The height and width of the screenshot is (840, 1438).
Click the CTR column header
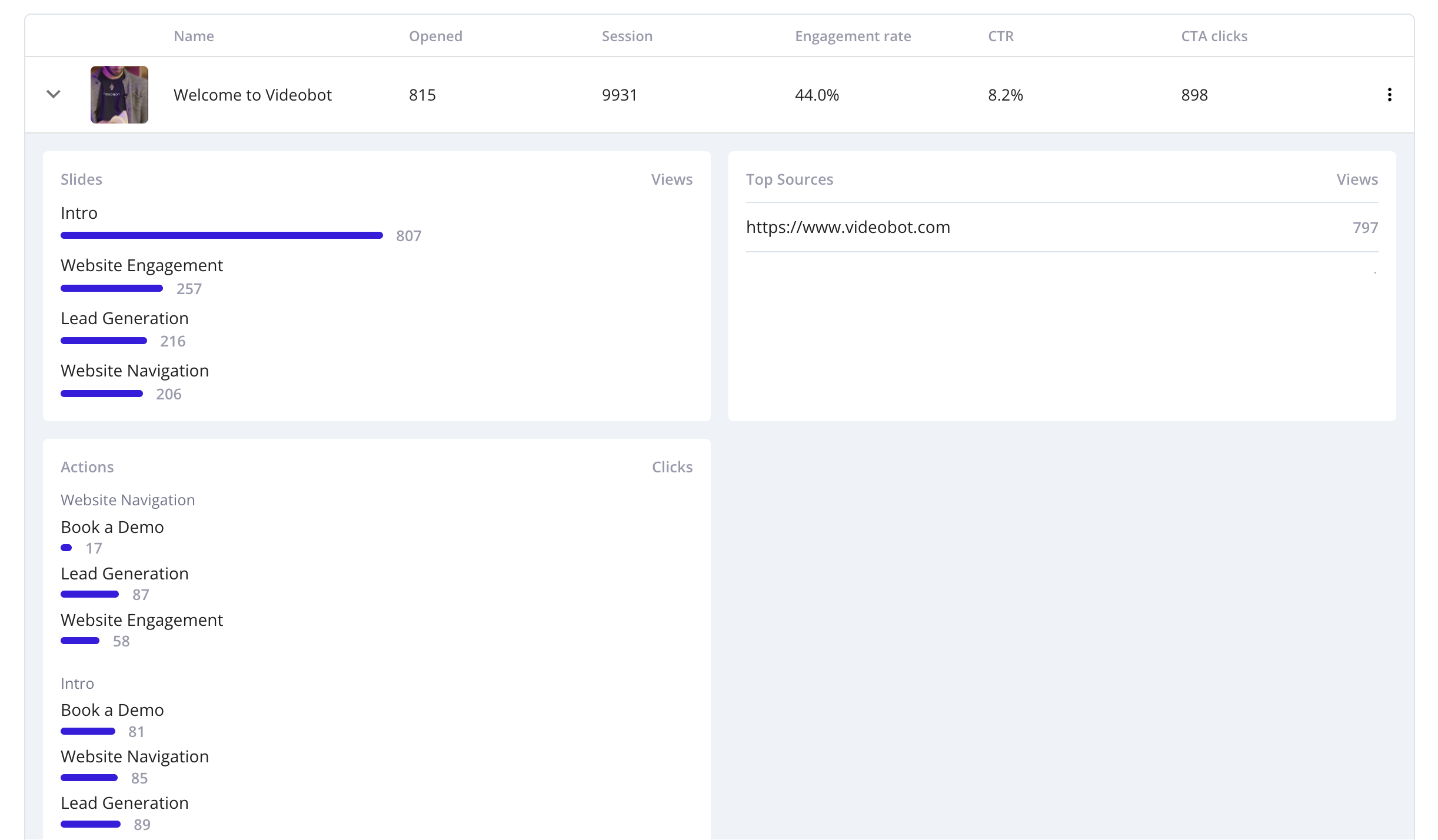point(1001,36)
